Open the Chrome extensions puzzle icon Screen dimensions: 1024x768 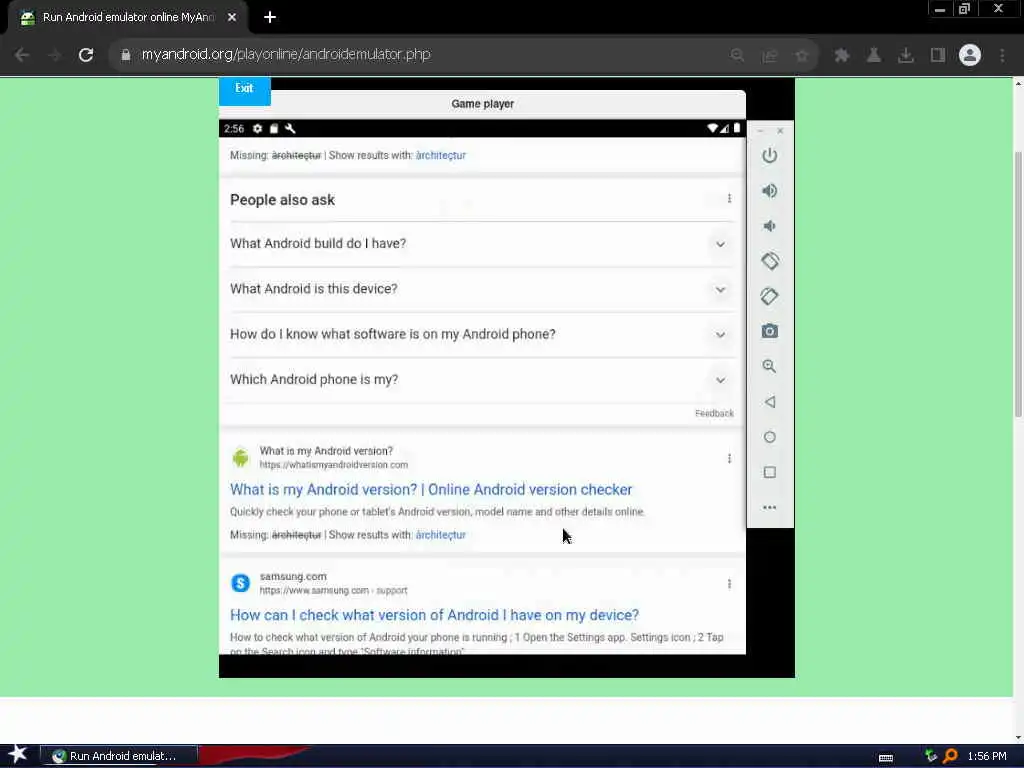842,55
